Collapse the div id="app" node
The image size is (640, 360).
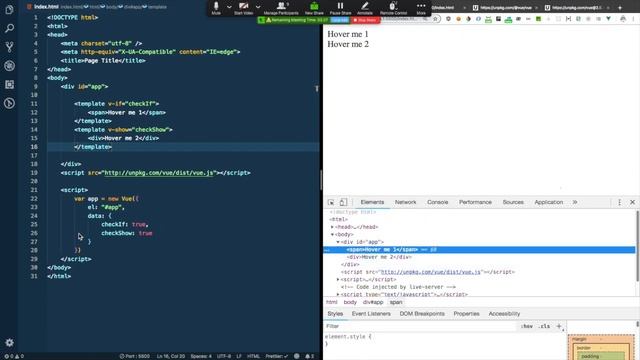point(338,242)
